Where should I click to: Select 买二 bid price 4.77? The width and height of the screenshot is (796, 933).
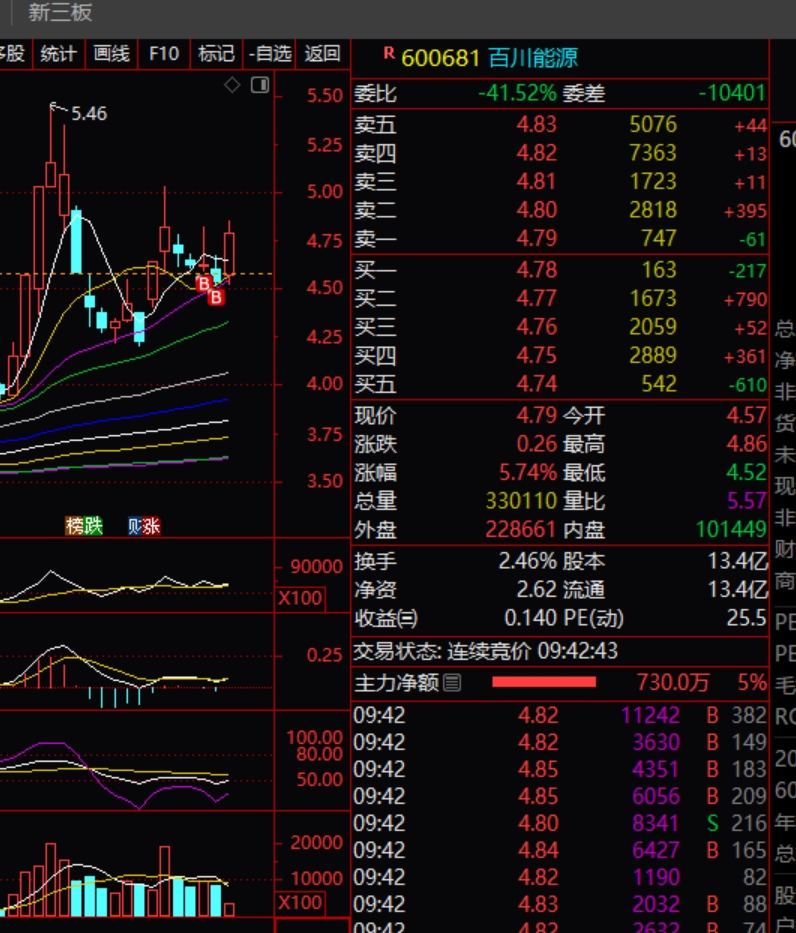(x=536, y=299)
